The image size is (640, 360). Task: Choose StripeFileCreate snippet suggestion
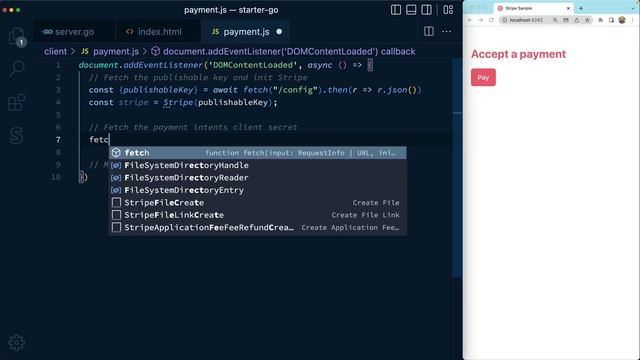258,202
